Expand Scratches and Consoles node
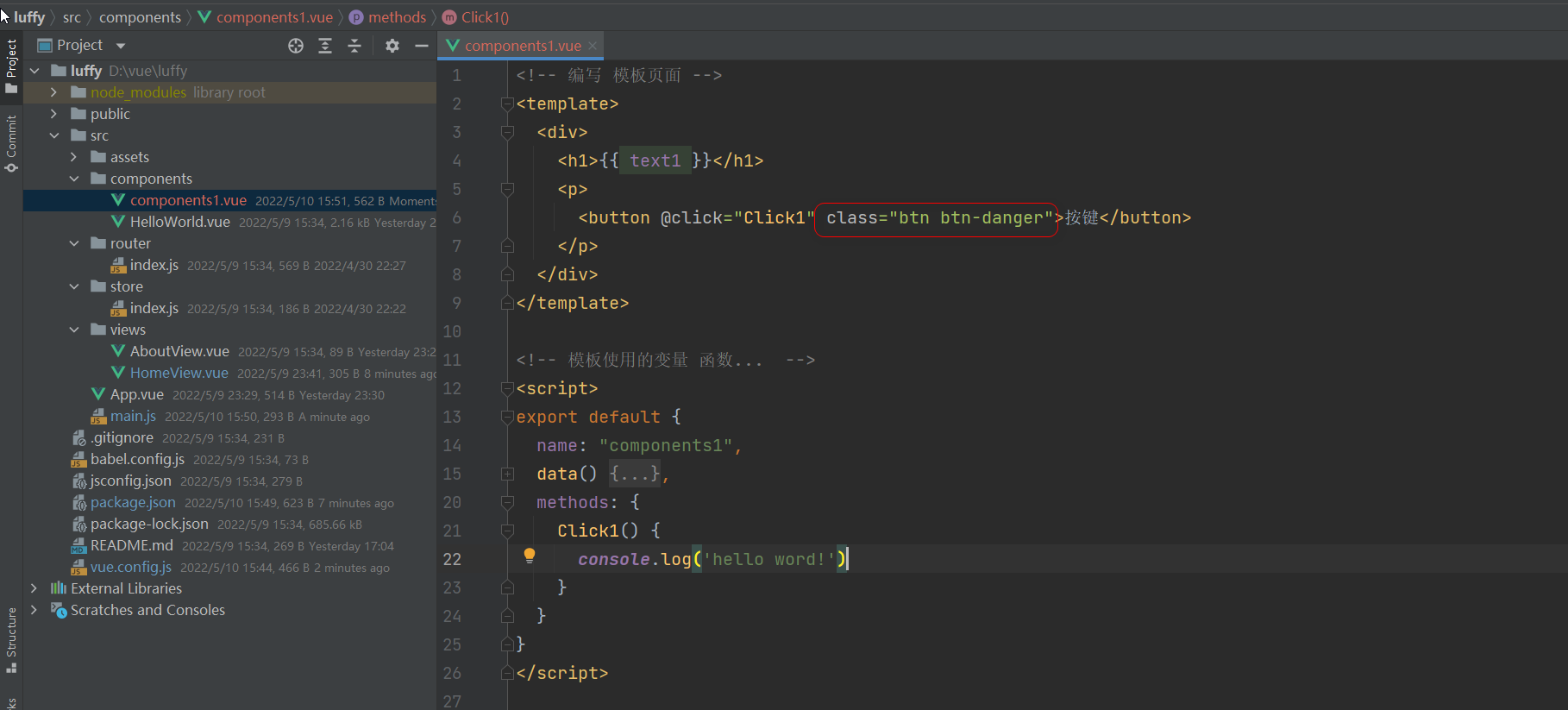Viewport: 1568px width, 710px height. point(34,610)
